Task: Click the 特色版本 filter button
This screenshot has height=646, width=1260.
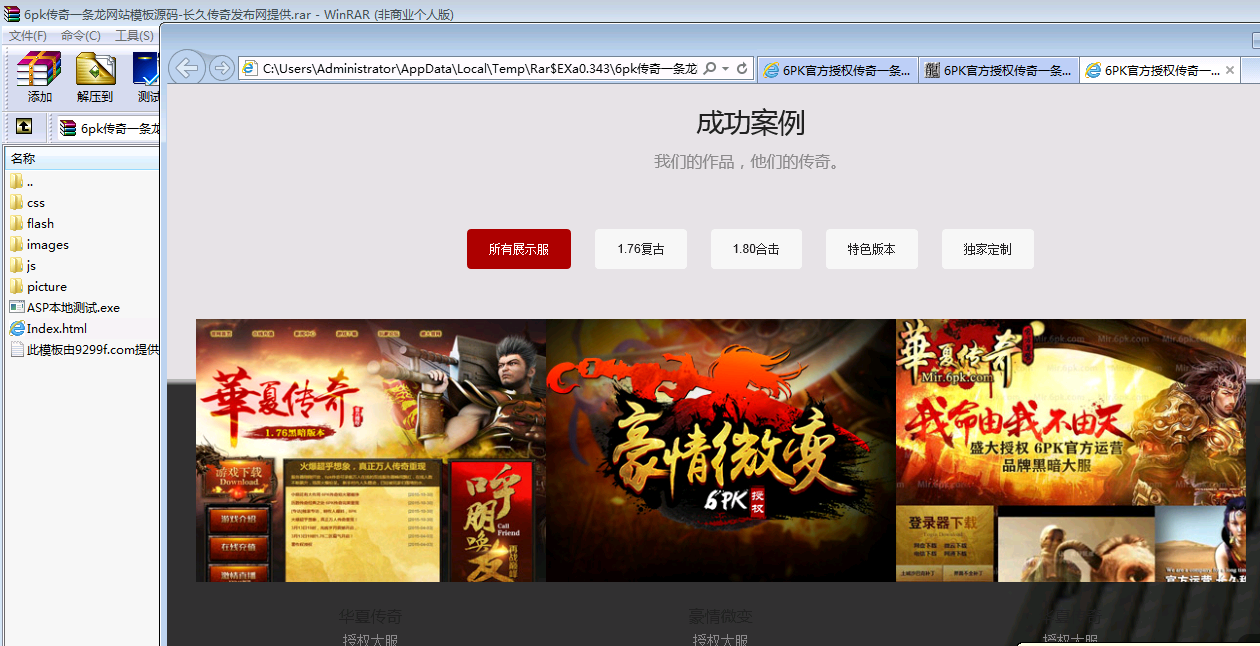Action: coord(872,249)
